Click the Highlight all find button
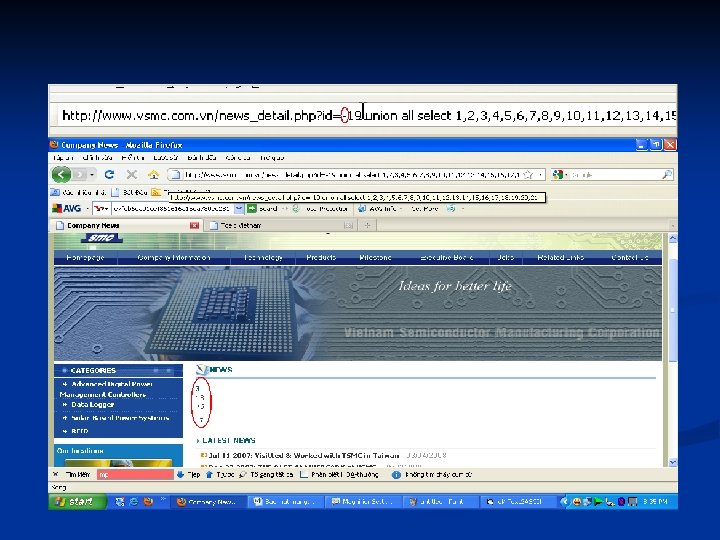This screenshot has width=720, height=540. (x=266, y=474)
